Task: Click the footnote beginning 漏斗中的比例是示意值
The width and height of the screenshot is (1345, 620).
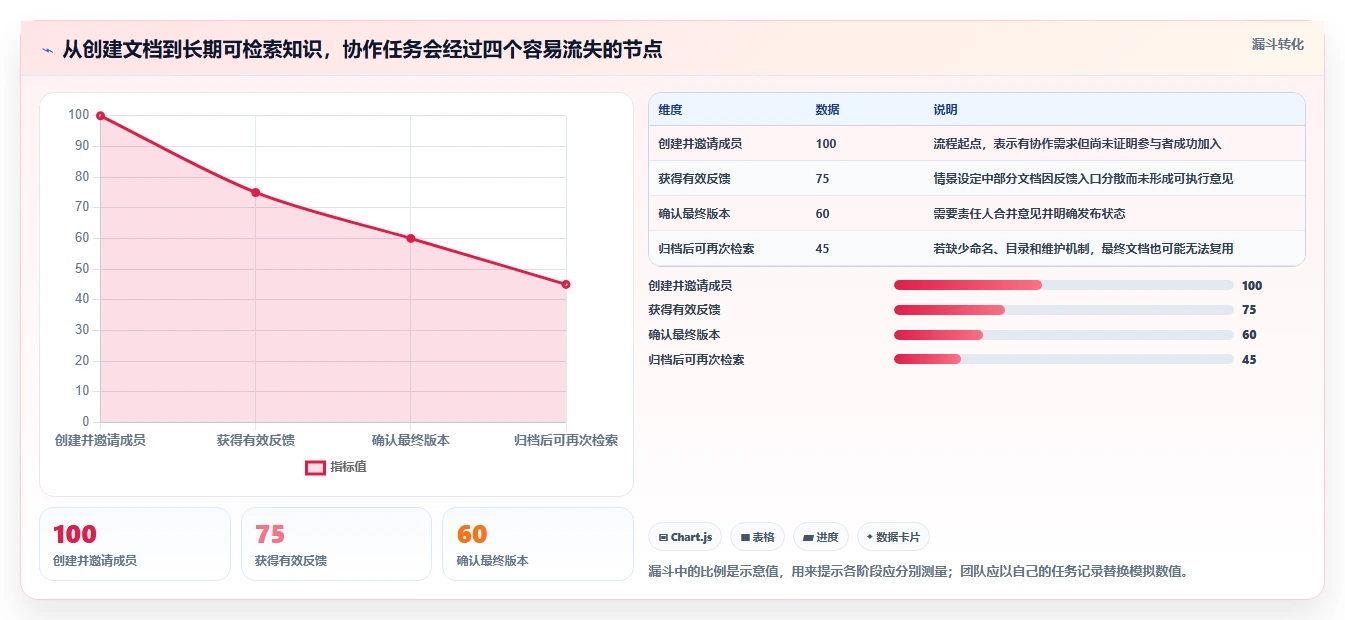Action: [x=918, y=572]
